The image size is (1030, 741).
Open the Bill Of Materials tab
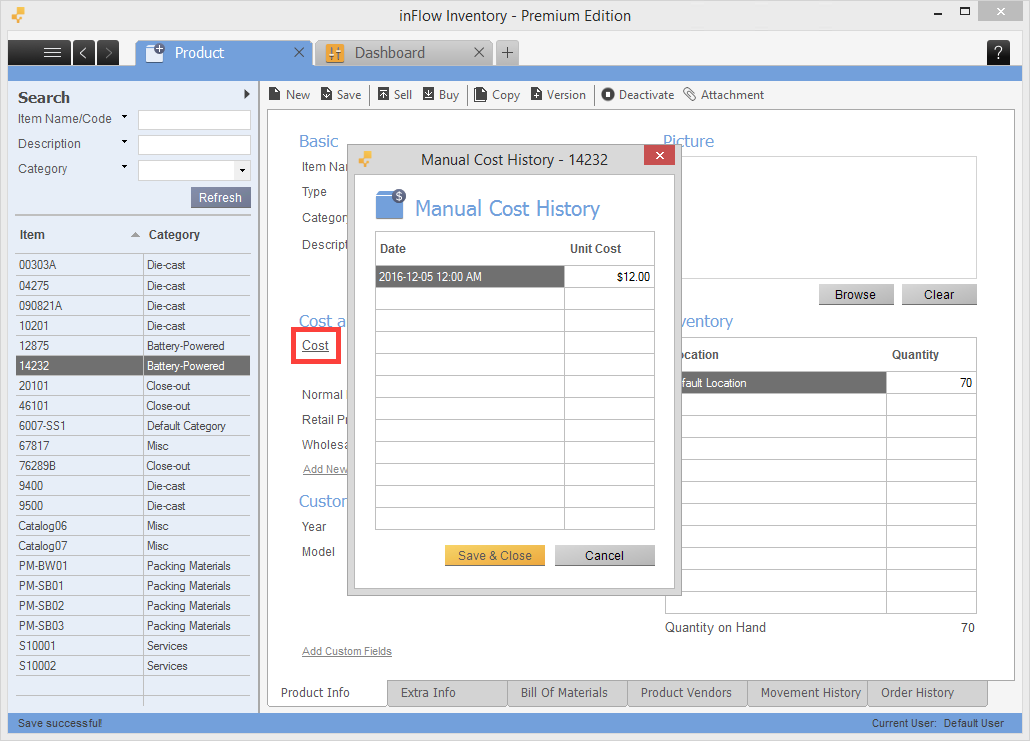click(567, 692)
